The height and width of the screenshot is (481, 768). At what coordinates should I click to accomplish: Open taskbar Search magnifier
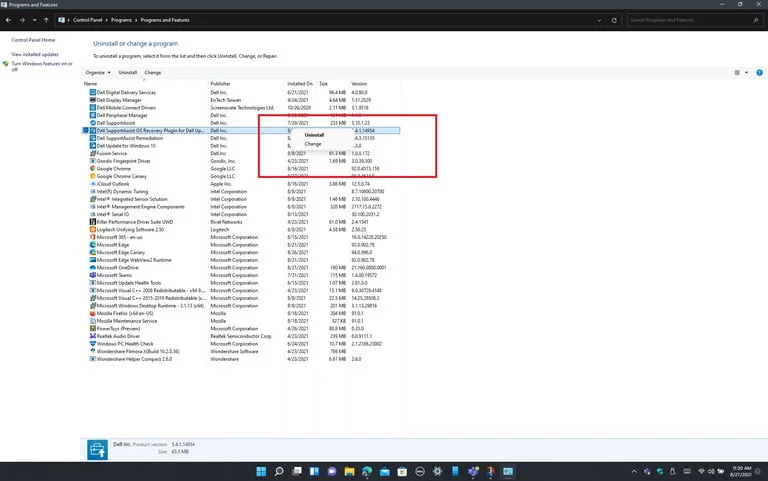[x=279, y=471]
